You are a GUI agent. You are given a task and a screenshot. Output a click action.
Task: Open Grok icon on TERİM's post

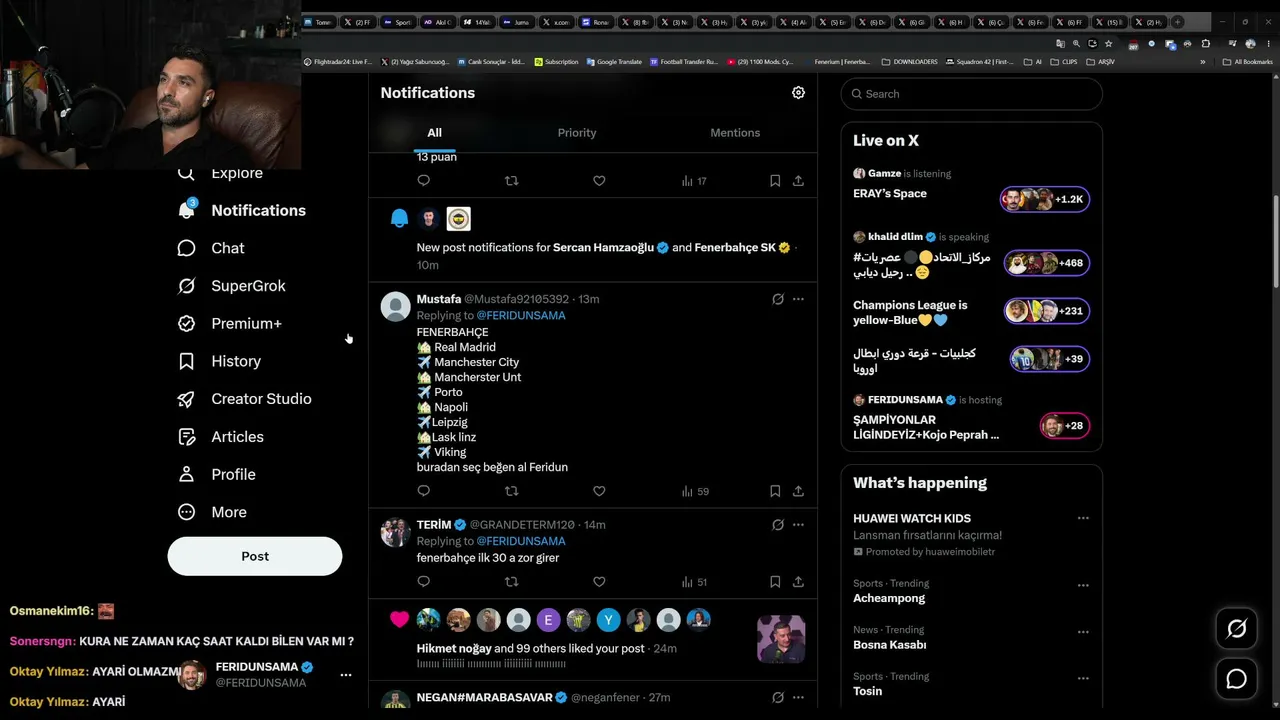coord(778,524)
